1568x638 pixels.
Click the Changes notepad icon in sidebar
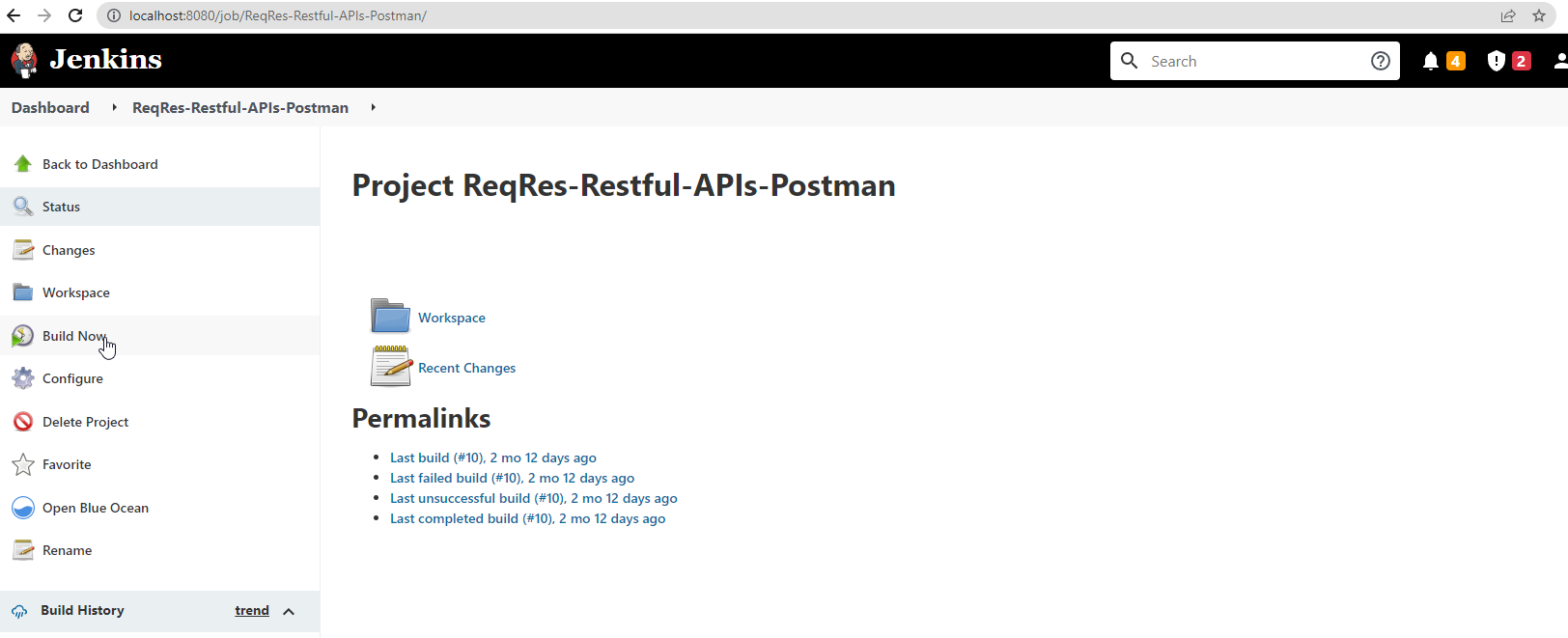click(23, 250)
